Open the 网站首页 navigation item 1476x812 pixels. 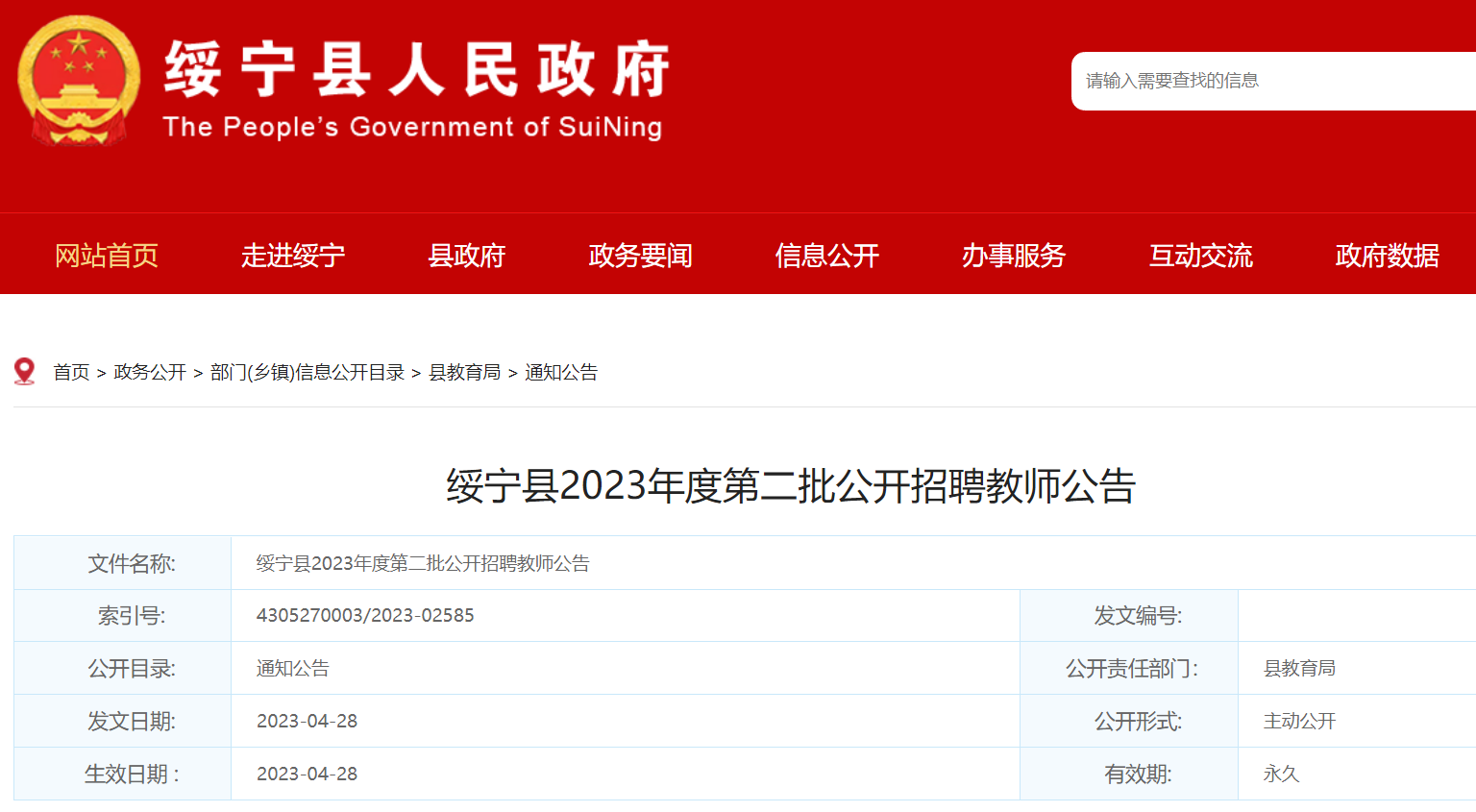pyautogui.click(x=107, y=256)
